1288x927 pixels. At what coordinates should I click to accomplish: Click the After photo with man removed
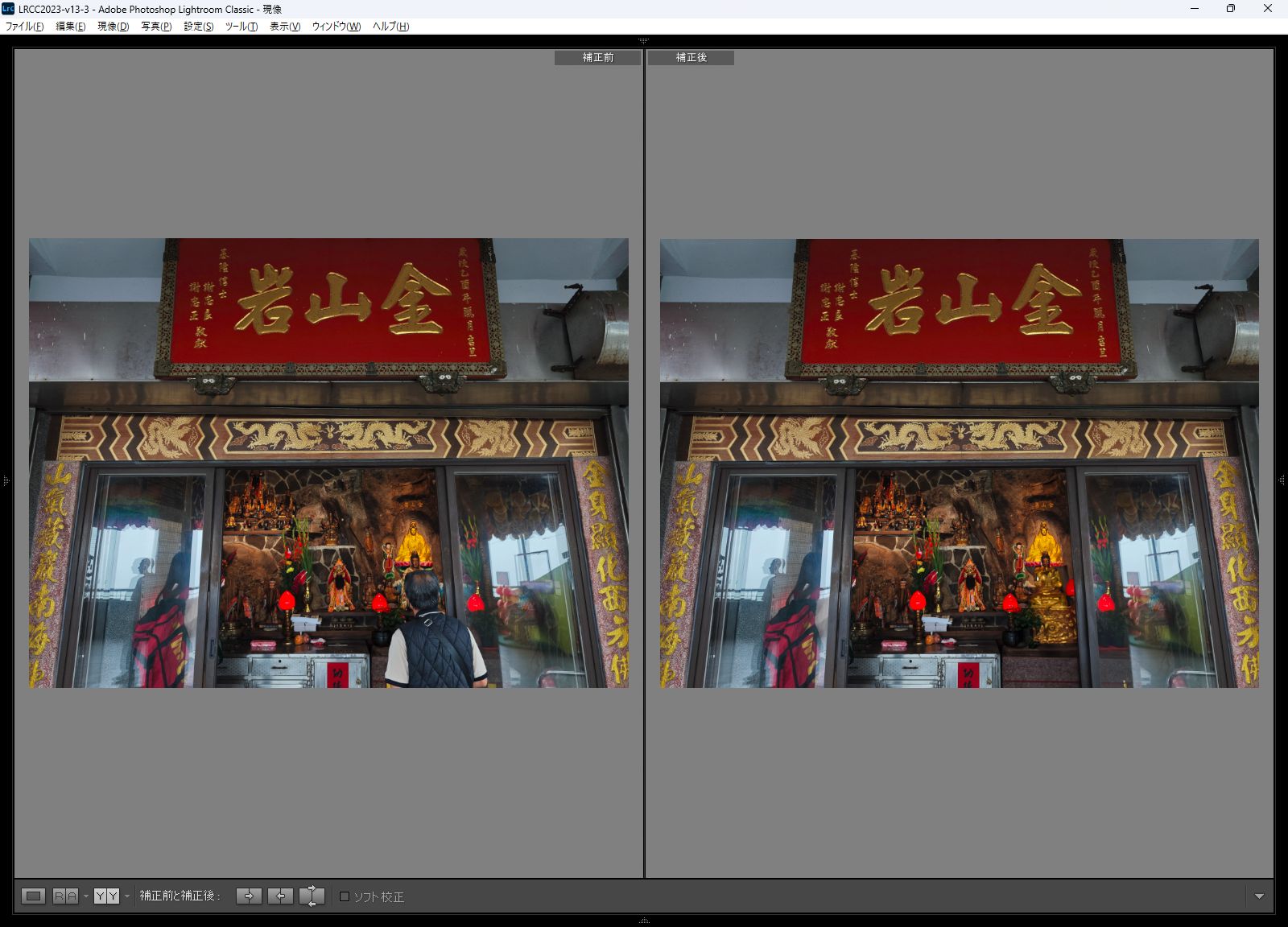(x=960, y=463)
